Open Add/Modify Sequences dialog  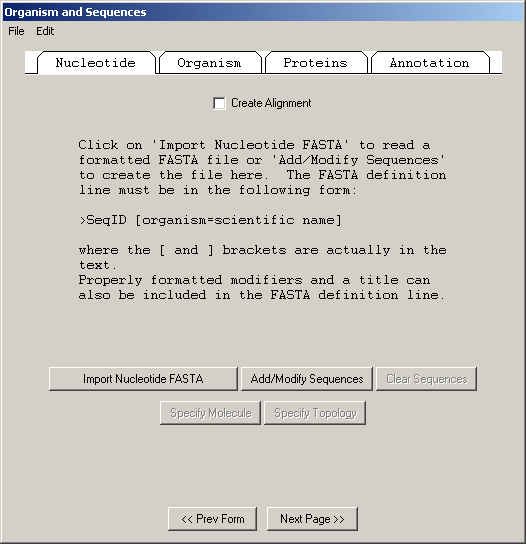tap(307, 379)
